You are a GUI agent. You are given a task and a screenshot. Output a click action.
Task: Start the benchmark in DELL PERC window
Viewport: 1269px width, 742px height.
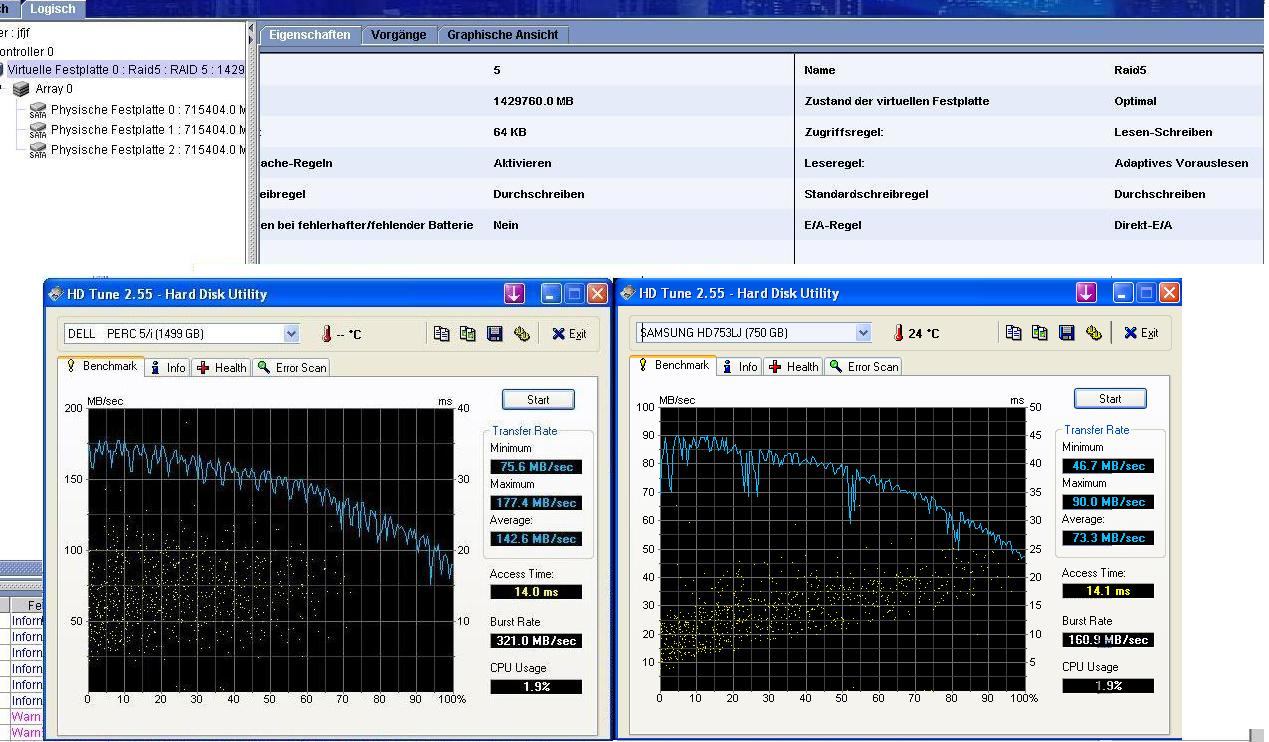pos(538,400)
